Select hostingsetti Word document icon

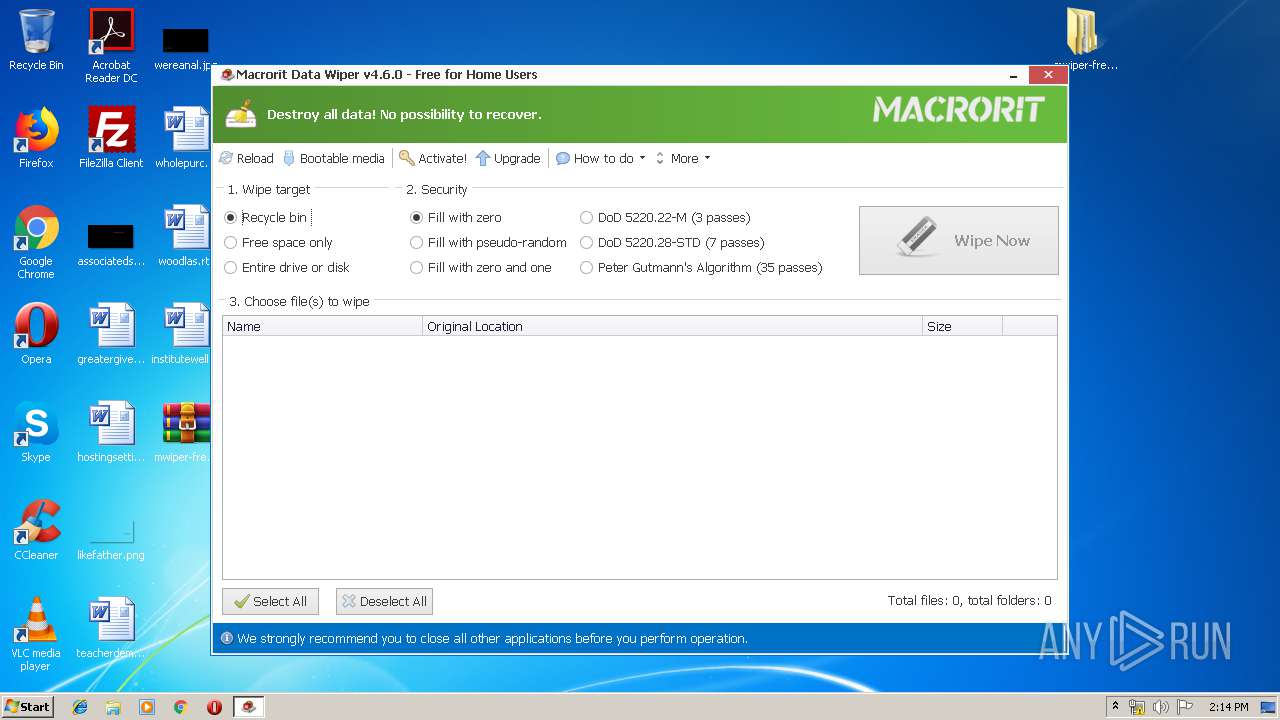[111, 432]
